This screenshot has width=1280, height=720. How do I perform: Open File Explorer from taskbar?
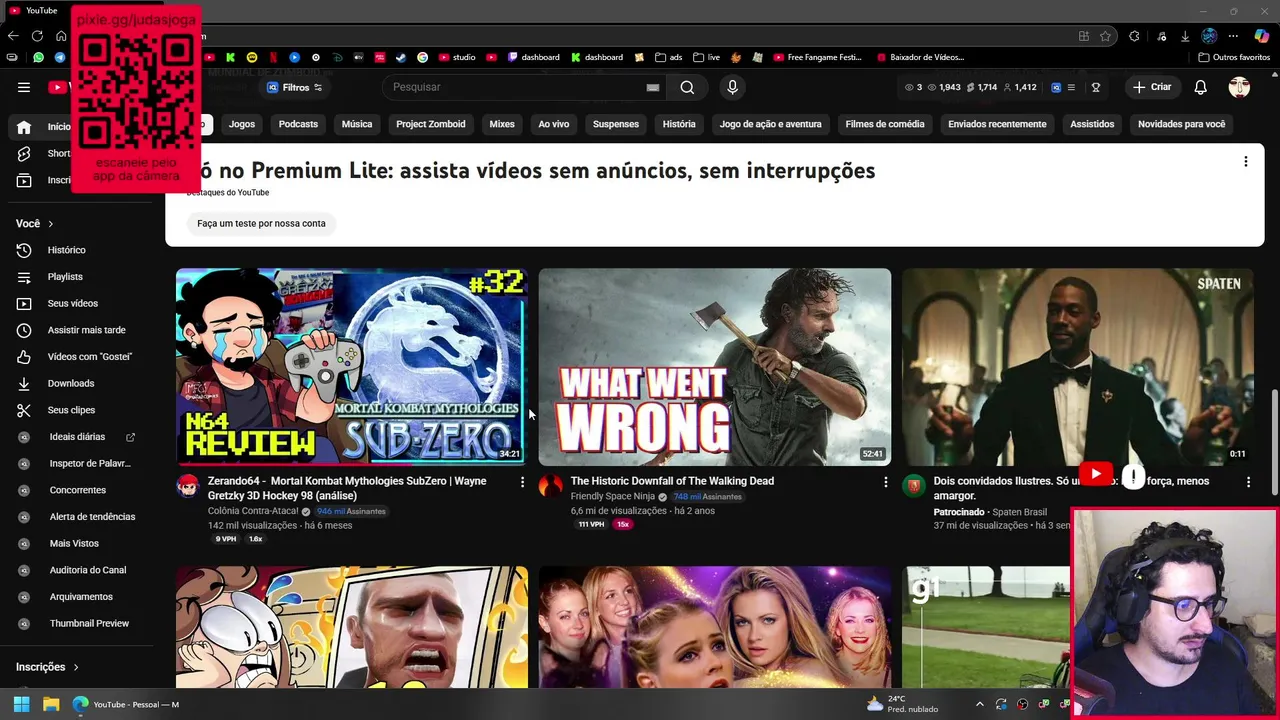pyautogui.click(x=51, y=705)
